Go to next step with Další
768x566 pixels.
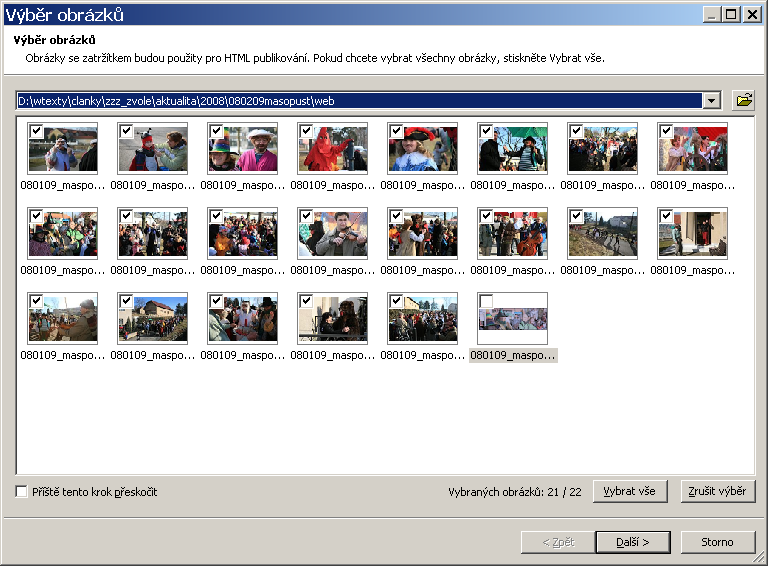[632, 542]
